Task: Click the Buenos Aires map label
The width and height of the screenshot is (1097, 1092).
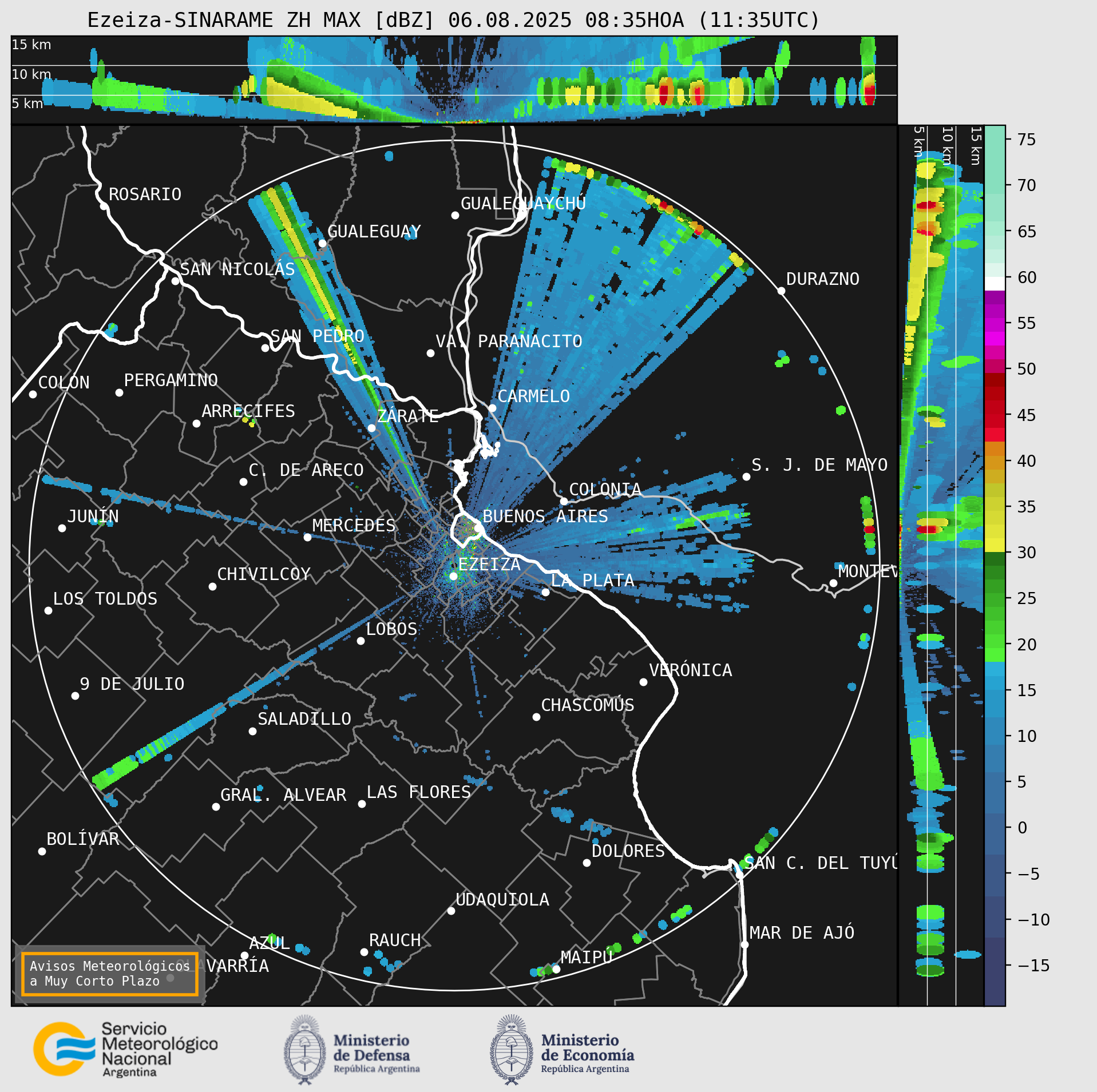Action: tap(545, 516)
